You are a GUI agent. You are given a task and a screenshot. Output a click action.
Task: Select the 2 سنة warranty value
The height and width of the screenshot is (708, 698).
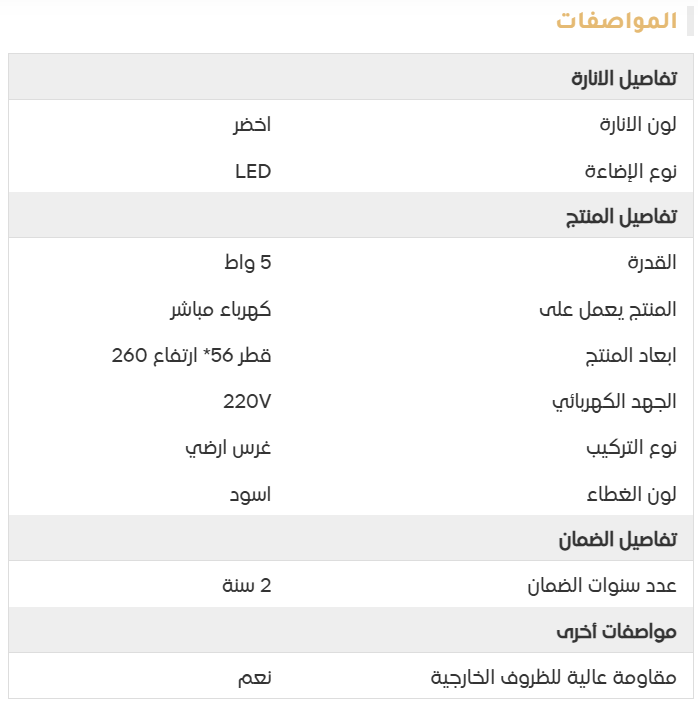tap(247, 585)
